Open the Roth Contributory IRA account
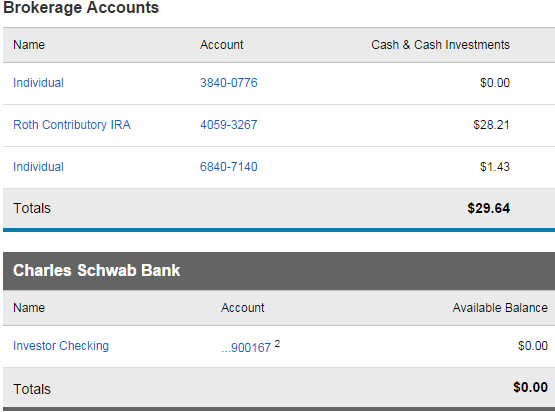The image size is (555, 412). click(72, 125)
